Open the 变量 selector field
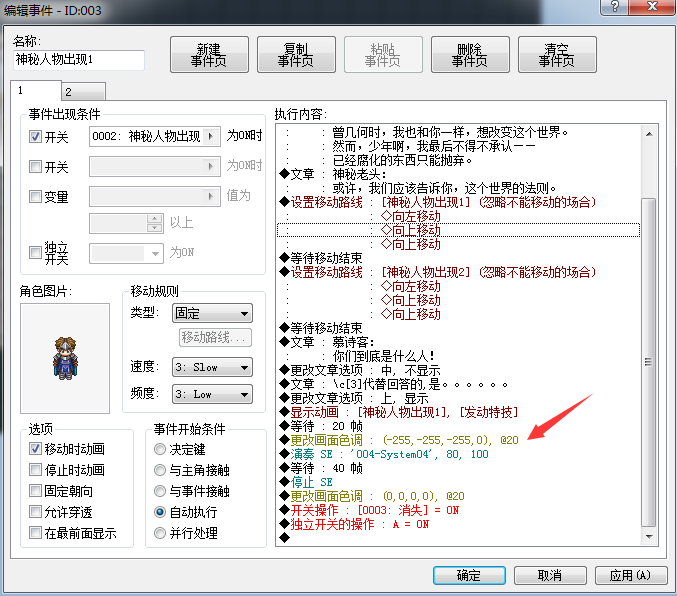Image resolution: width=677 pixels, height=596 pixels. coord(155,197)
